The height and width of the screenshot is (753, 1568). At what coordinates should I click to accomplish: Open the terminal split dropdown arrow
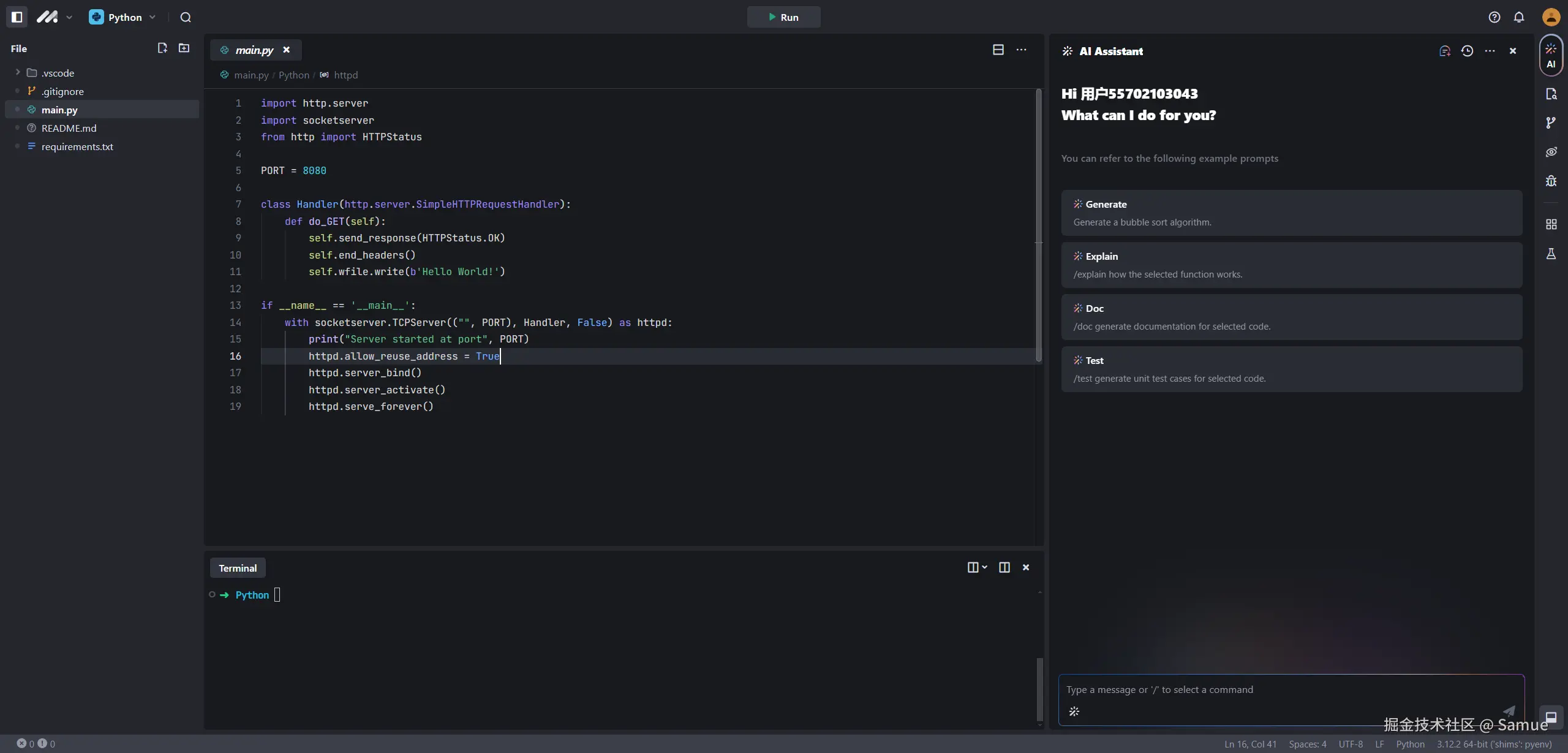pos(984,567)
